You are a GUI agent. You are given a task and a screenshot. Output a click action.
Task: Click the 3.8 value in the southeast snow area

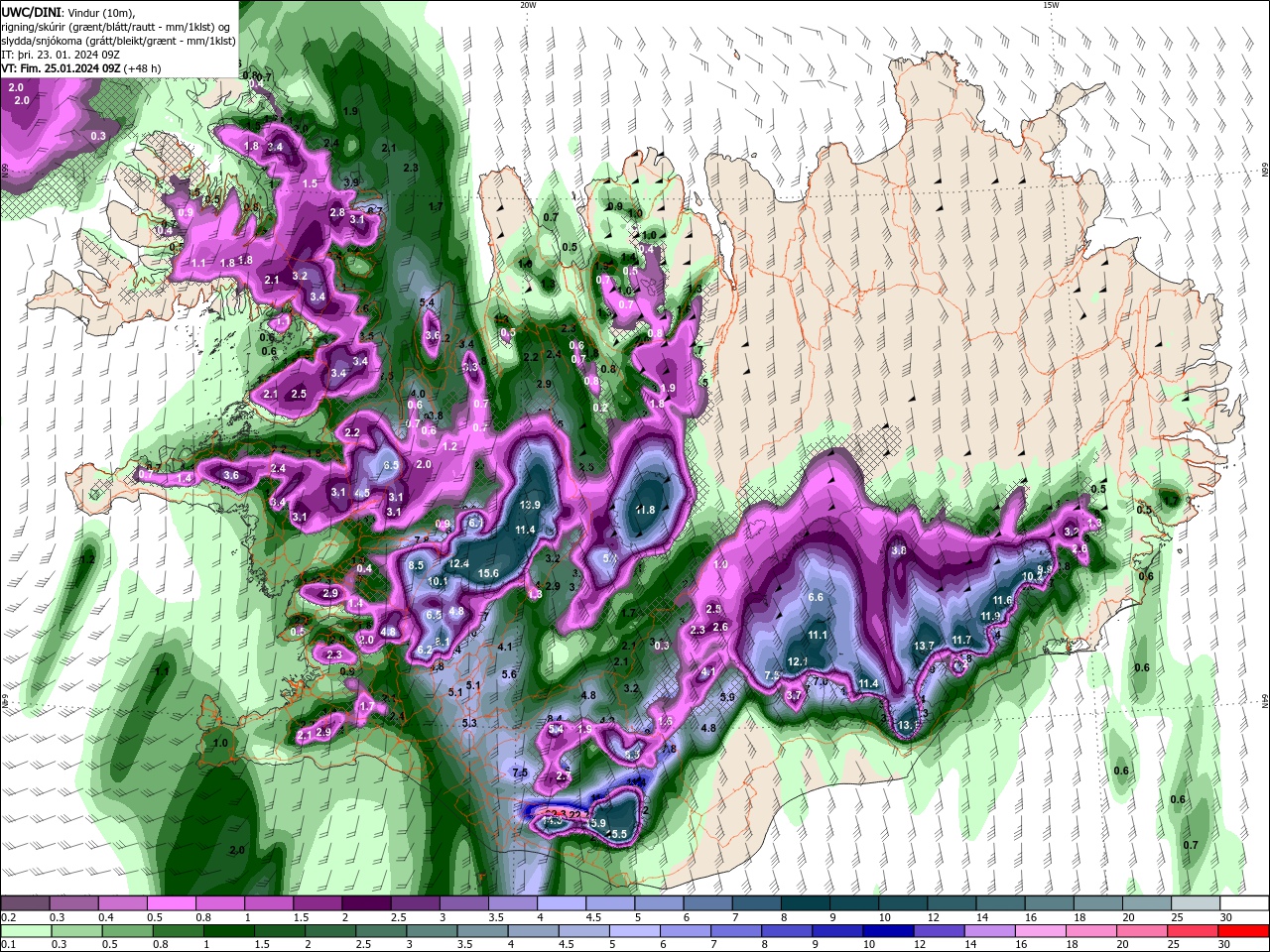click(x=899, y=549)
